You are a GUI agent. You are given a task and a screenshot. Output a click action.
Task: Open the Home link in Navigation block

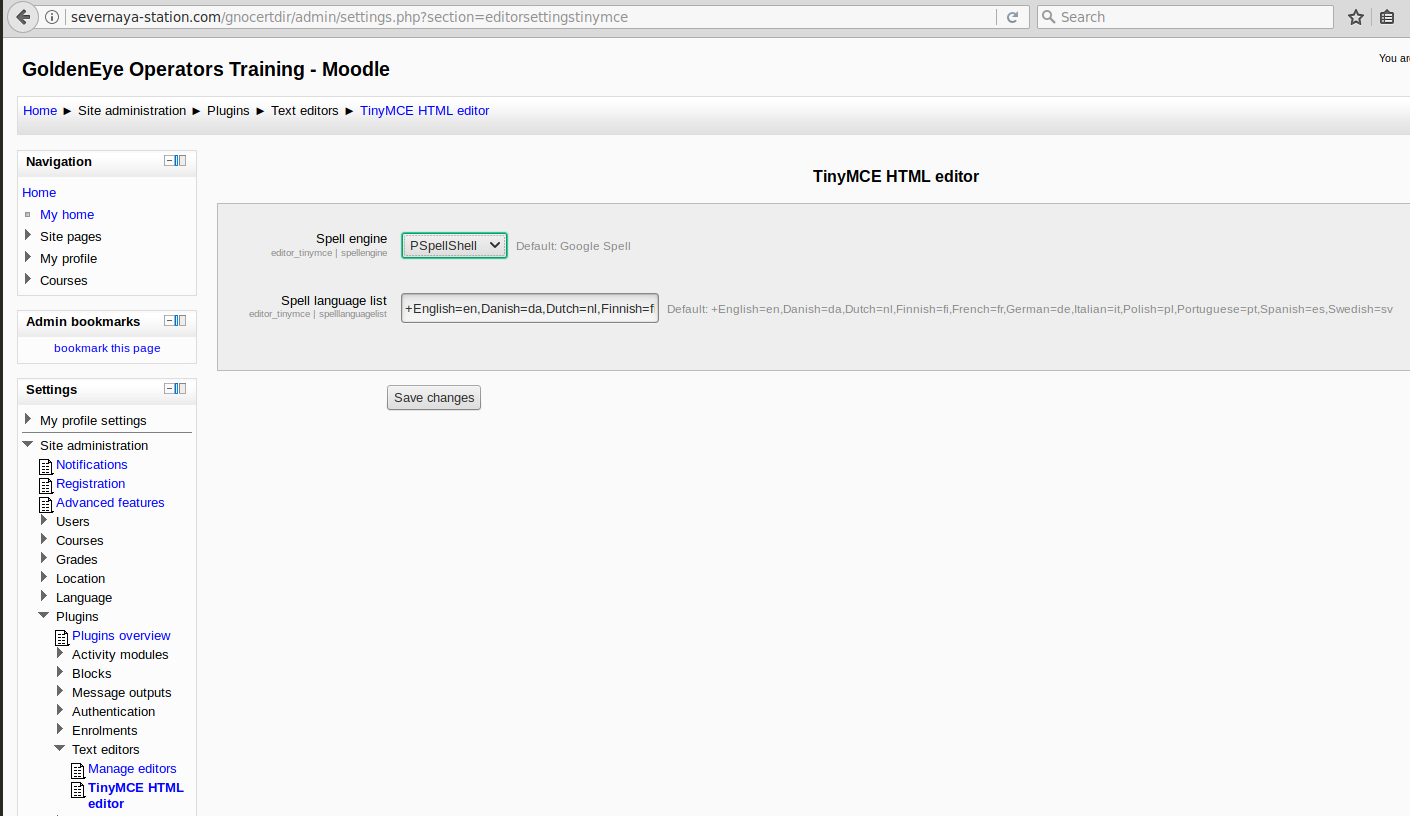pos(39,193)
